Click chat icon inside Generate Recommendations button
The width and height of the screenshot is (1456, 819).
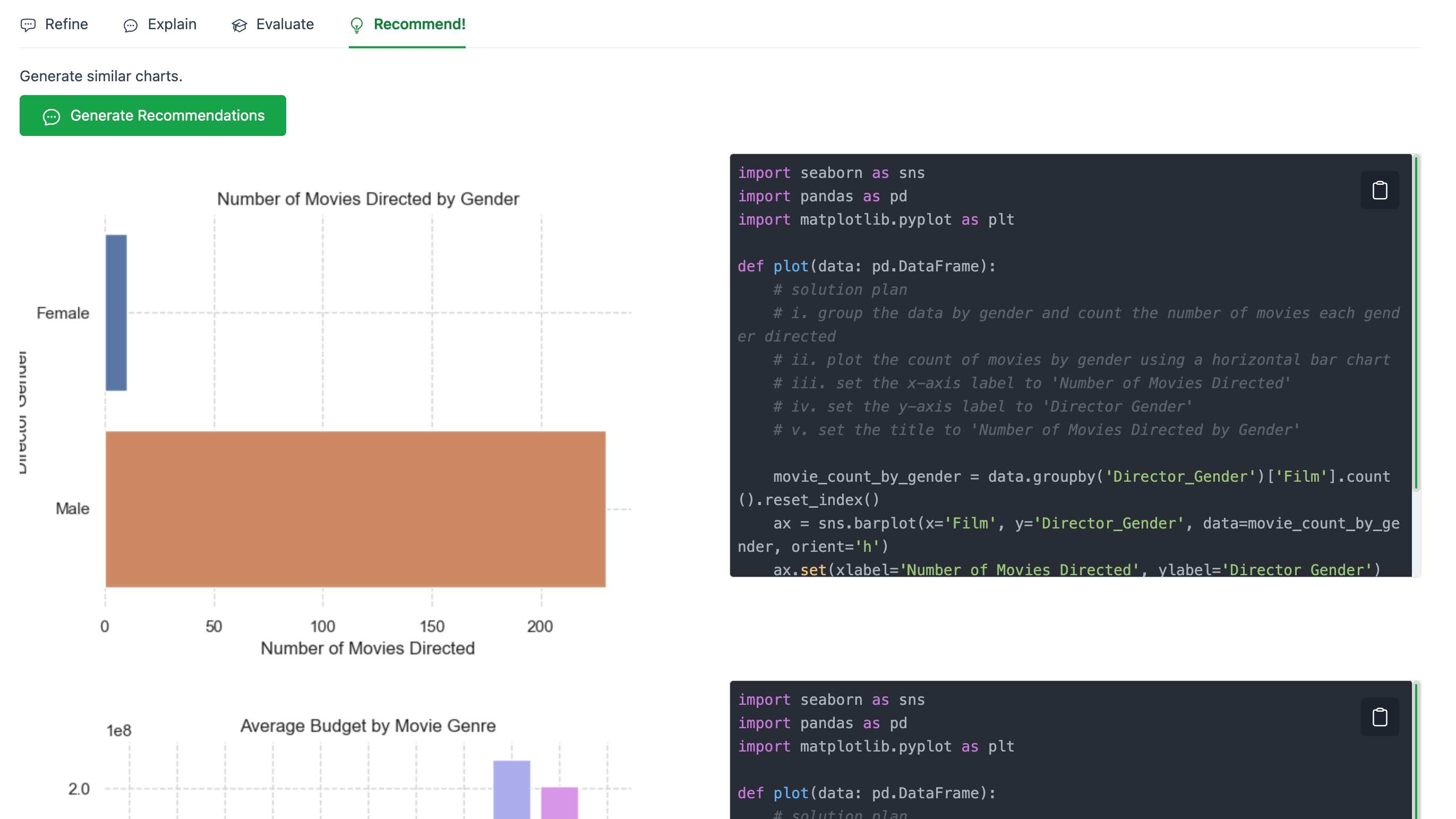coord(52,116)
